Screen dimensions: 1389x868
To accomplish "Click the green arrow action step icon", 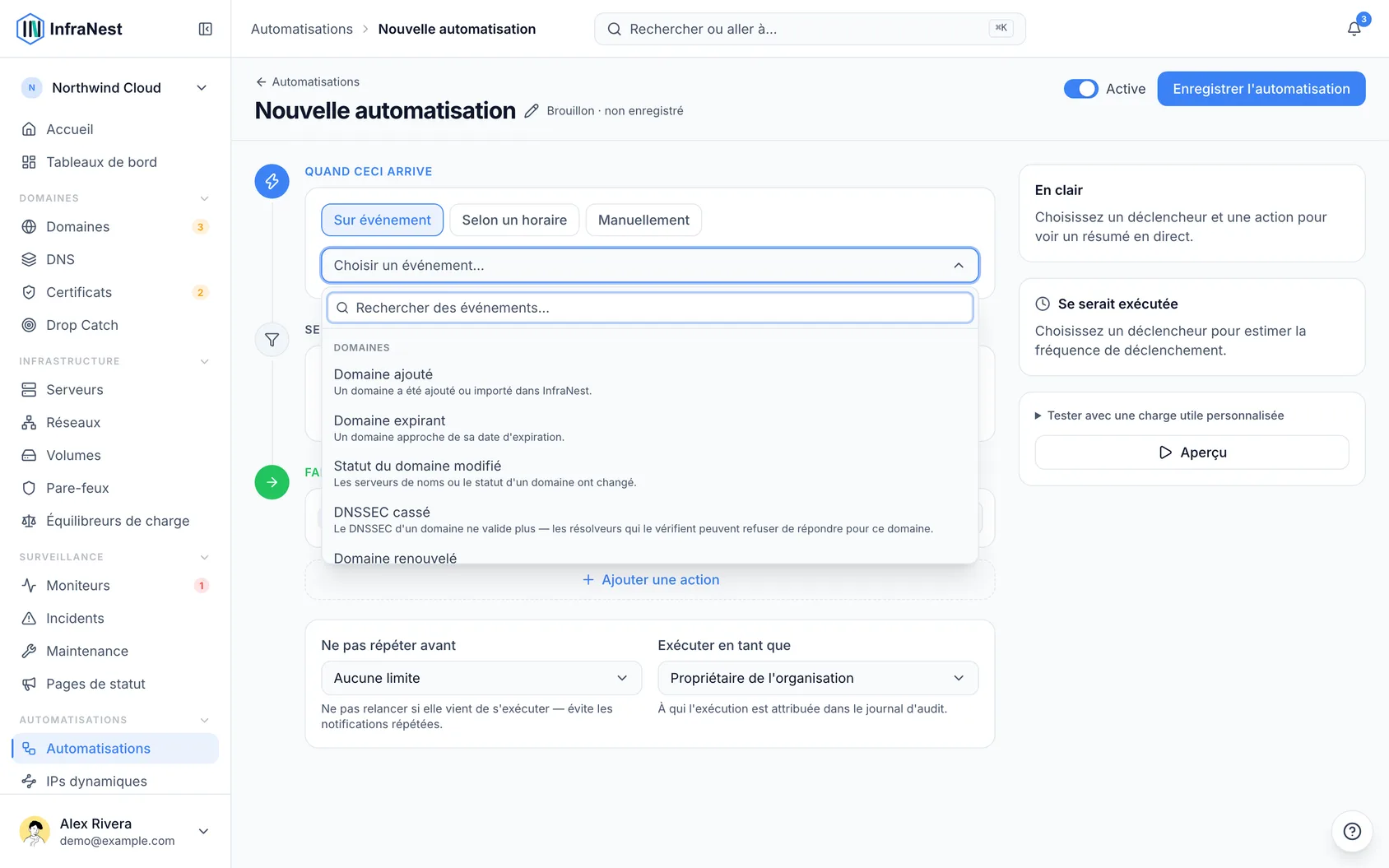I will tap(272, 482).
